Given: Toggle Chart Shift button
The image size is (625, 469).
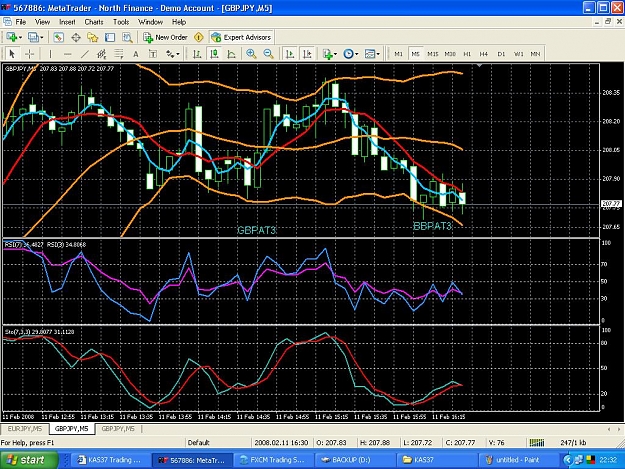Looking at the screenshot, I should click(307, 53).
